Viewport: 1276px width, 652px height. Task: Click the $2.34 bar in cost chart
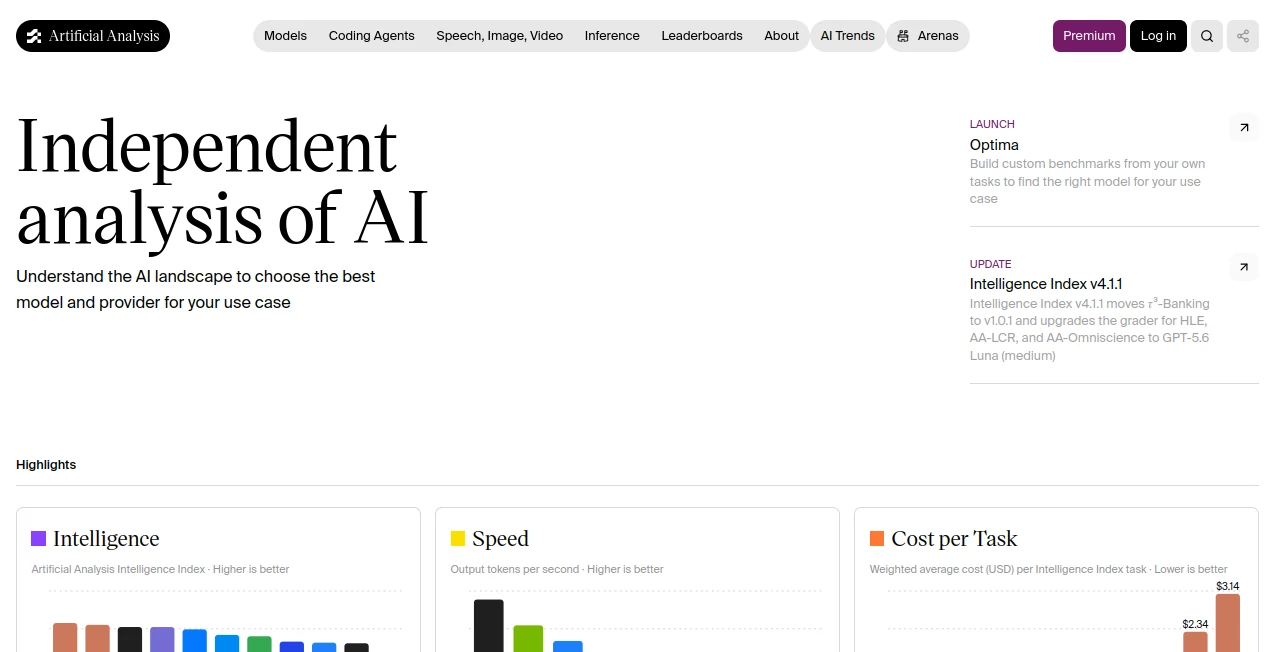[x=1195, y=642]
